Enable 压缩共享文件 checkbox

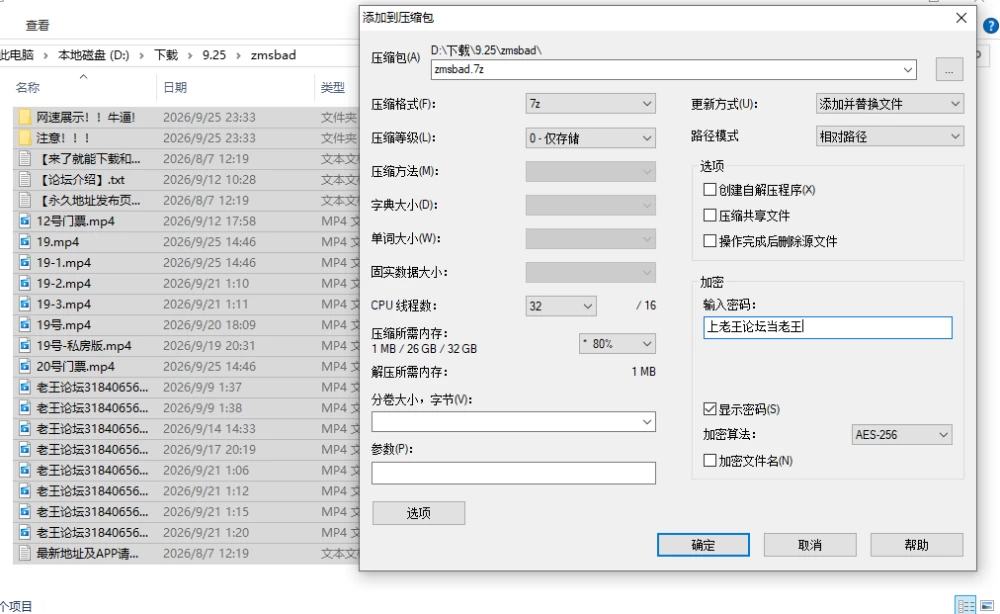[x=709, y=216]
